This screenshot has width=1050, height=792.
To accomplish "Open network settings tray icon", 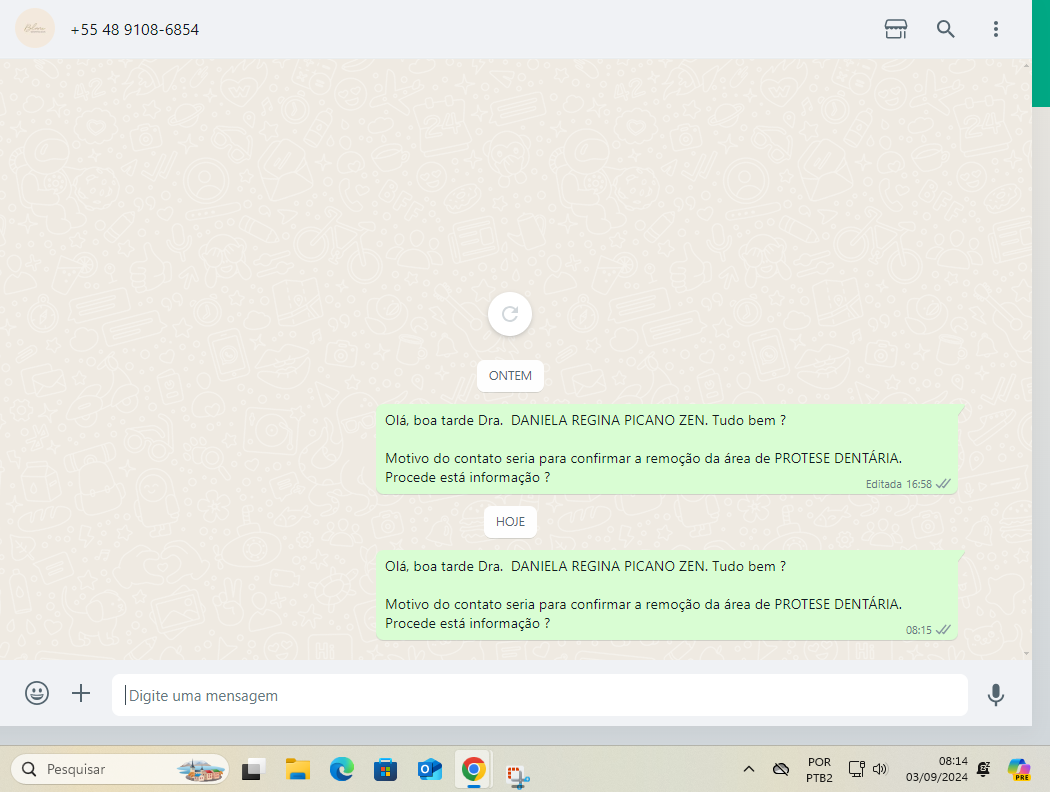I will click(x=856, y=769).
